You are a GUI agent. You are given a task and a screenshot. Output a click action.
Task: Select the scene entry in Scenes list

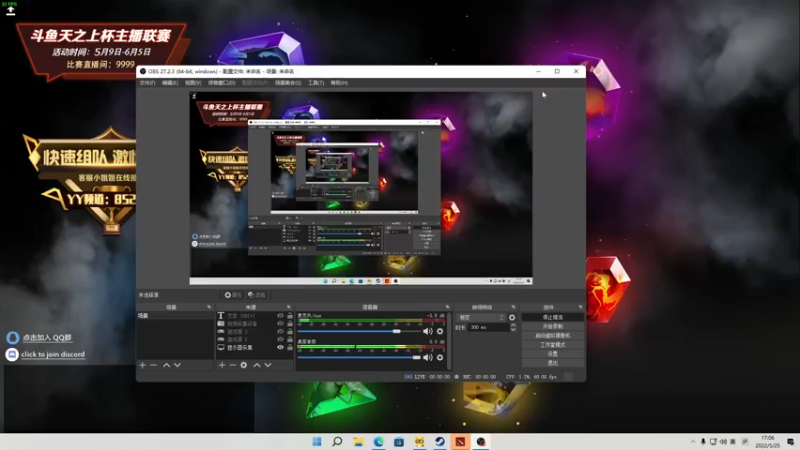coord(175,316)
